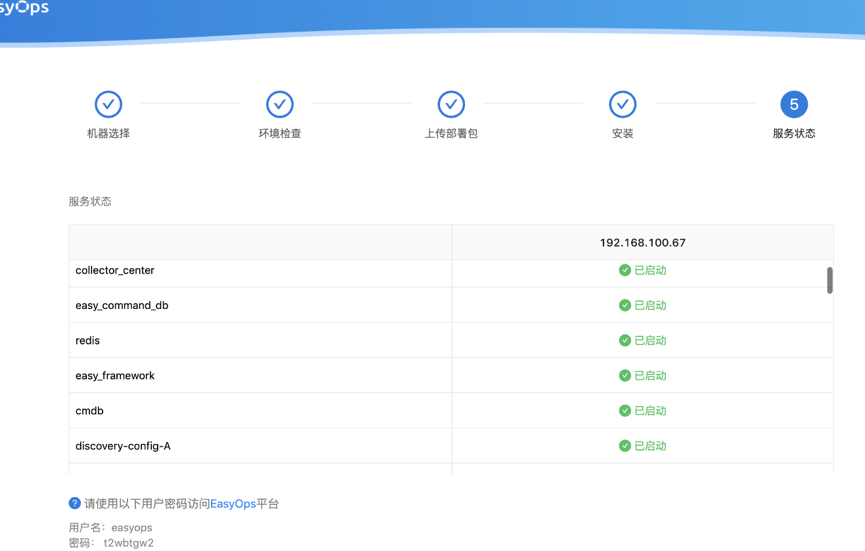The height and width of the screenshot is (551, 865).
Task: Click 已启动 status text for easy_framework
Action: [650, 376]
